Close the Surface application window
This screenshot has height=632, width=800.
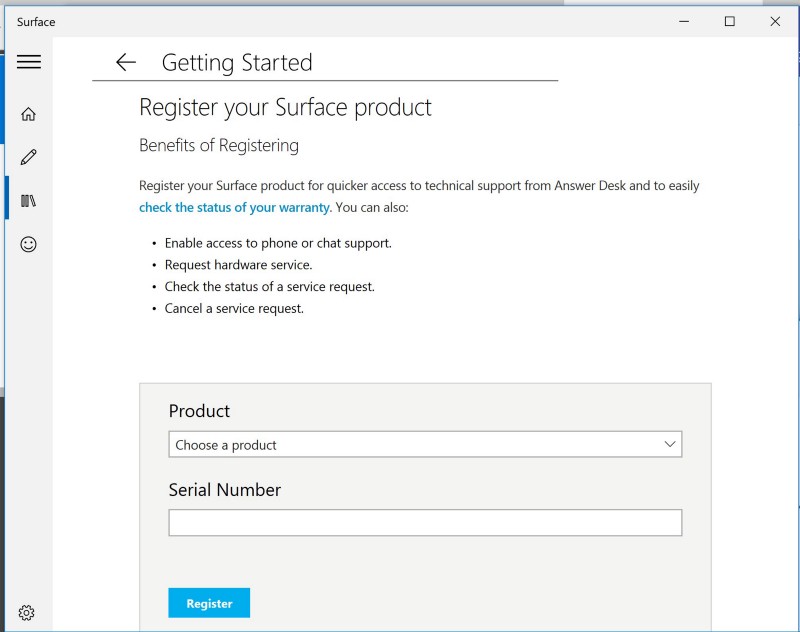coord(776,21)
